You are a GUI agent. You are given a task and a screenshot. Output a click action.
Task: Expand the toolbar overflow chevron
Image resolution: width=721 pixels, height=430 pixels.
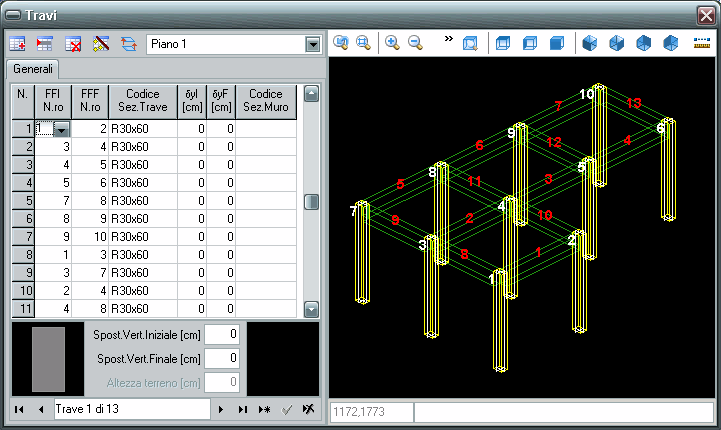448,39
